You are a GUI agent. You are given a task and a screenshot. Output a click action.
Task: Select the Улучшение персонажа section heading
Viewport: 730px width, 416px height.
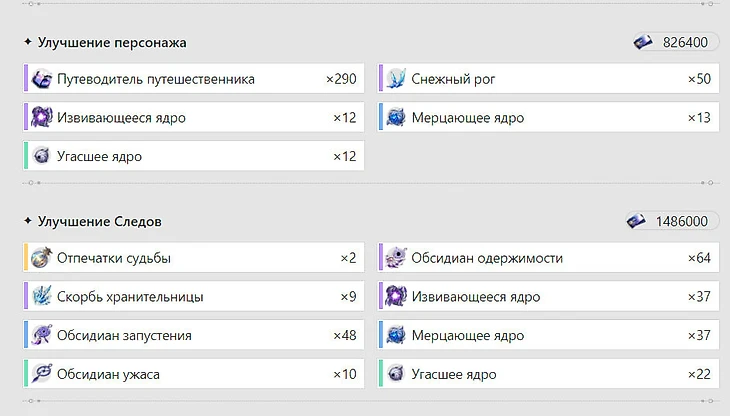point(112,43)
